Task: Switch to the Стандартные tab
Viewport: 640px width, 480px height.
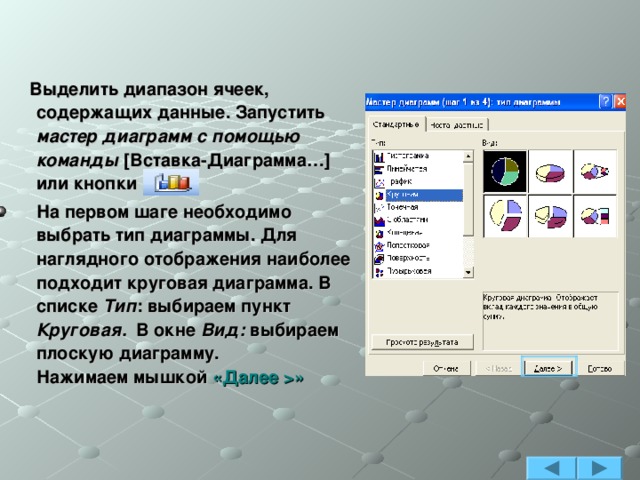Action: tap(397, 124)
